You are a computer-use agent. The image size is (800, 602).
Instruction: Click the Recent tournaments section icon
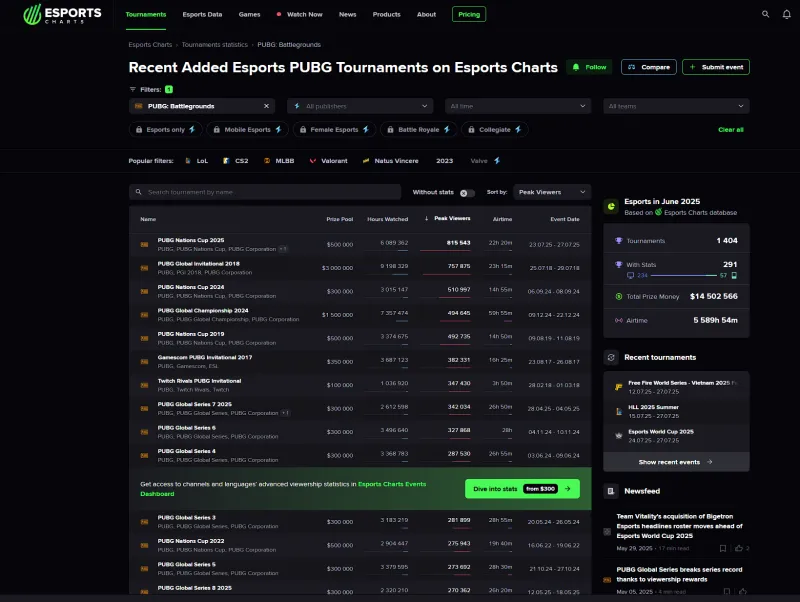click(x=611, y=358)
